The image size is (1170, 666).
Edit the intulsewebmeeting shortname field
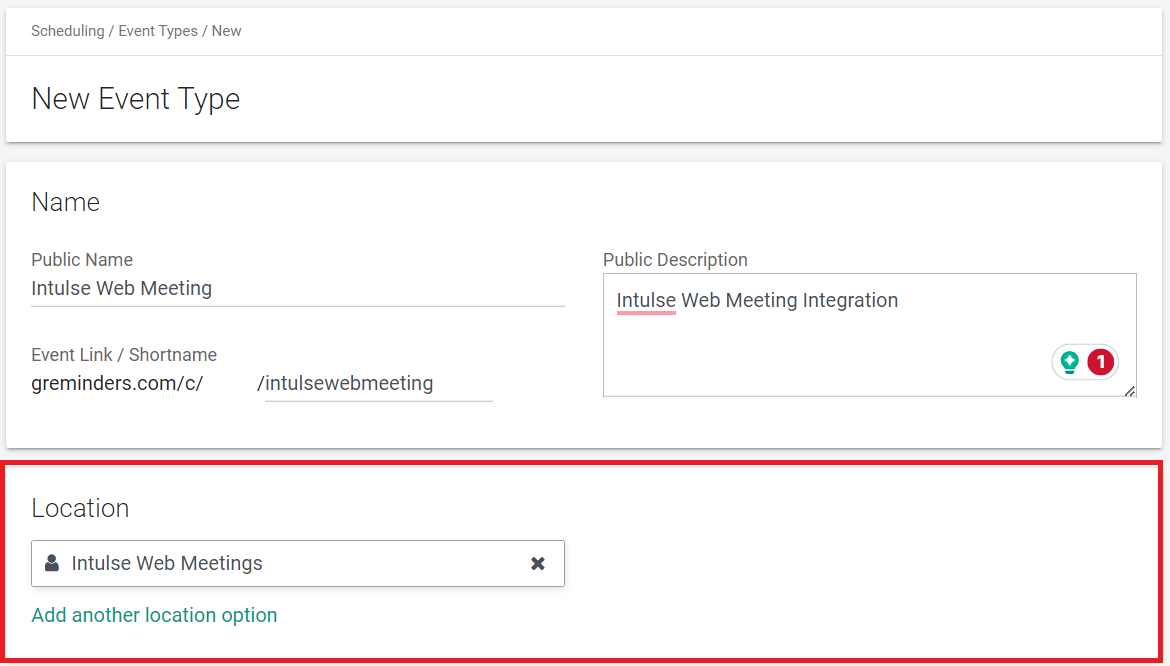[x=378, y=383]
